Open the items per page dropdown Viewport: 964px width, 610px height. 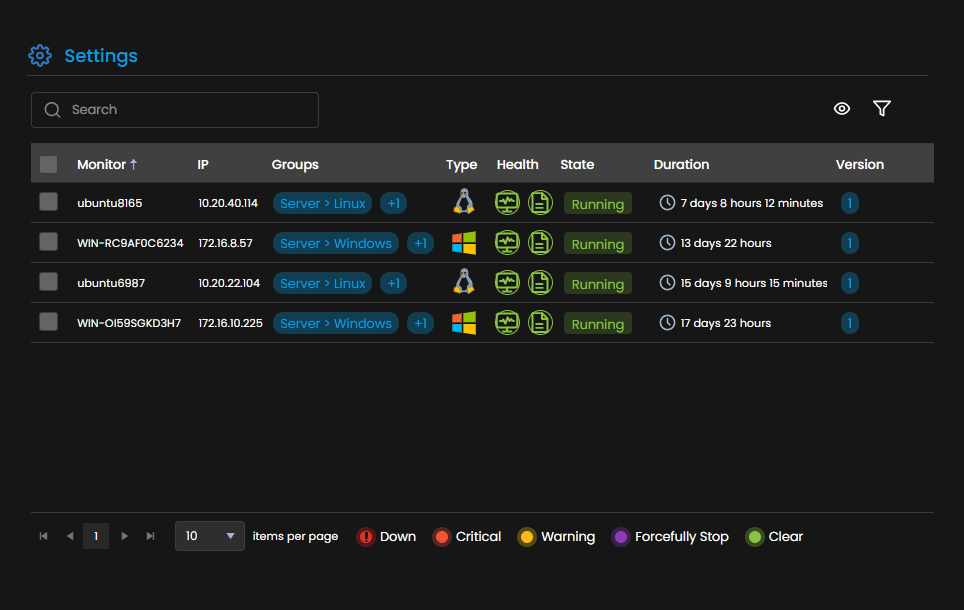[x=210, y=536]
